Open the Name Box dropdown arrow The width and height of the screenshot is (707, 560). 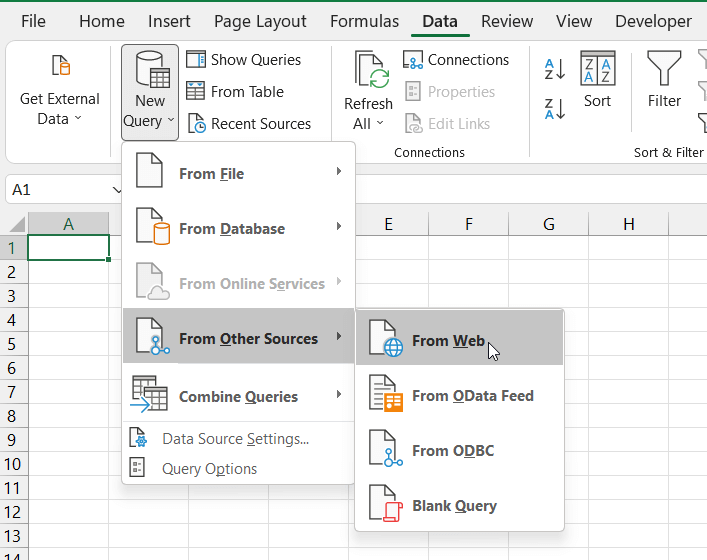116,190
